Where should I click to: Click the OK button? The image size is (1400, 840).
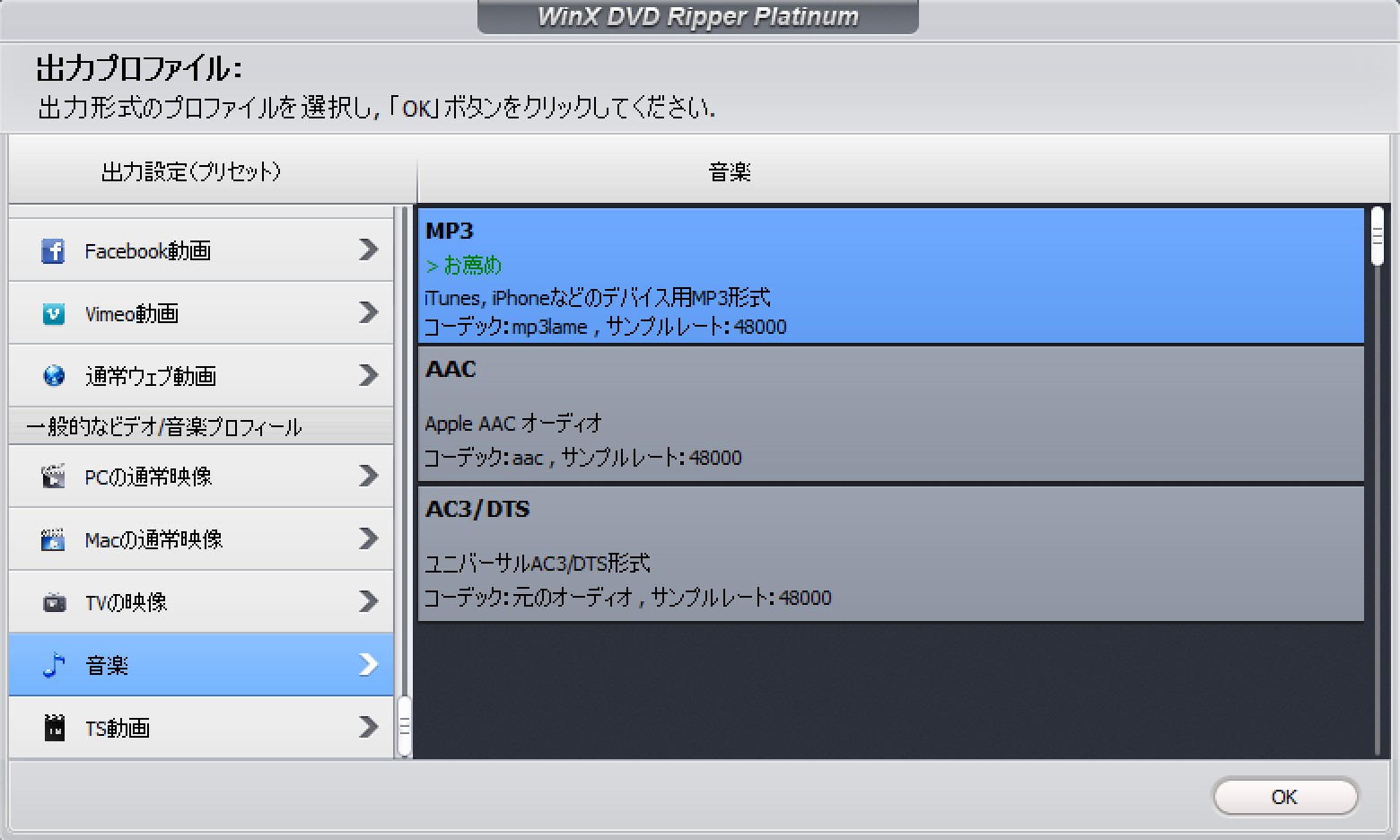coord(1285,797)
